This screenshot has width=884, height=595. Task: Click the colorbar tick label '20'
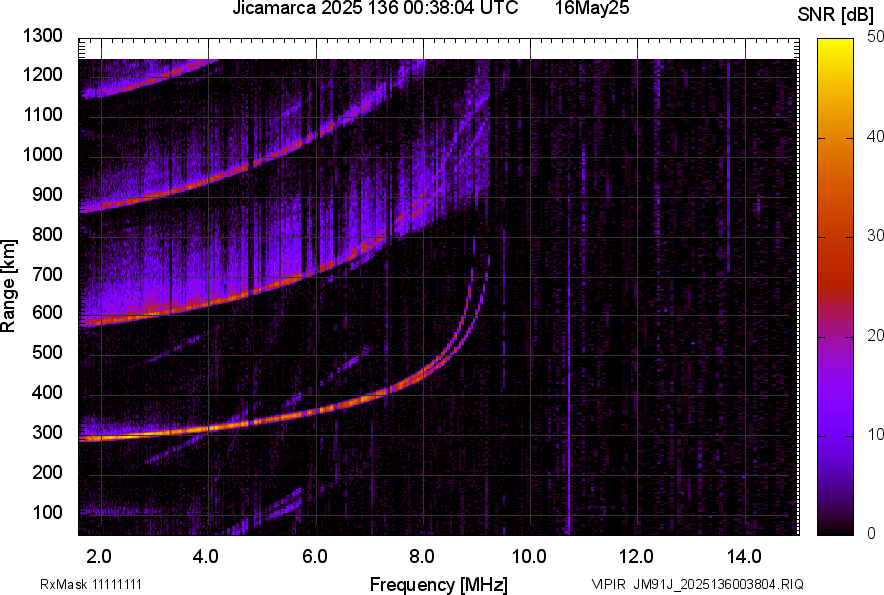[x=875, y=335]
